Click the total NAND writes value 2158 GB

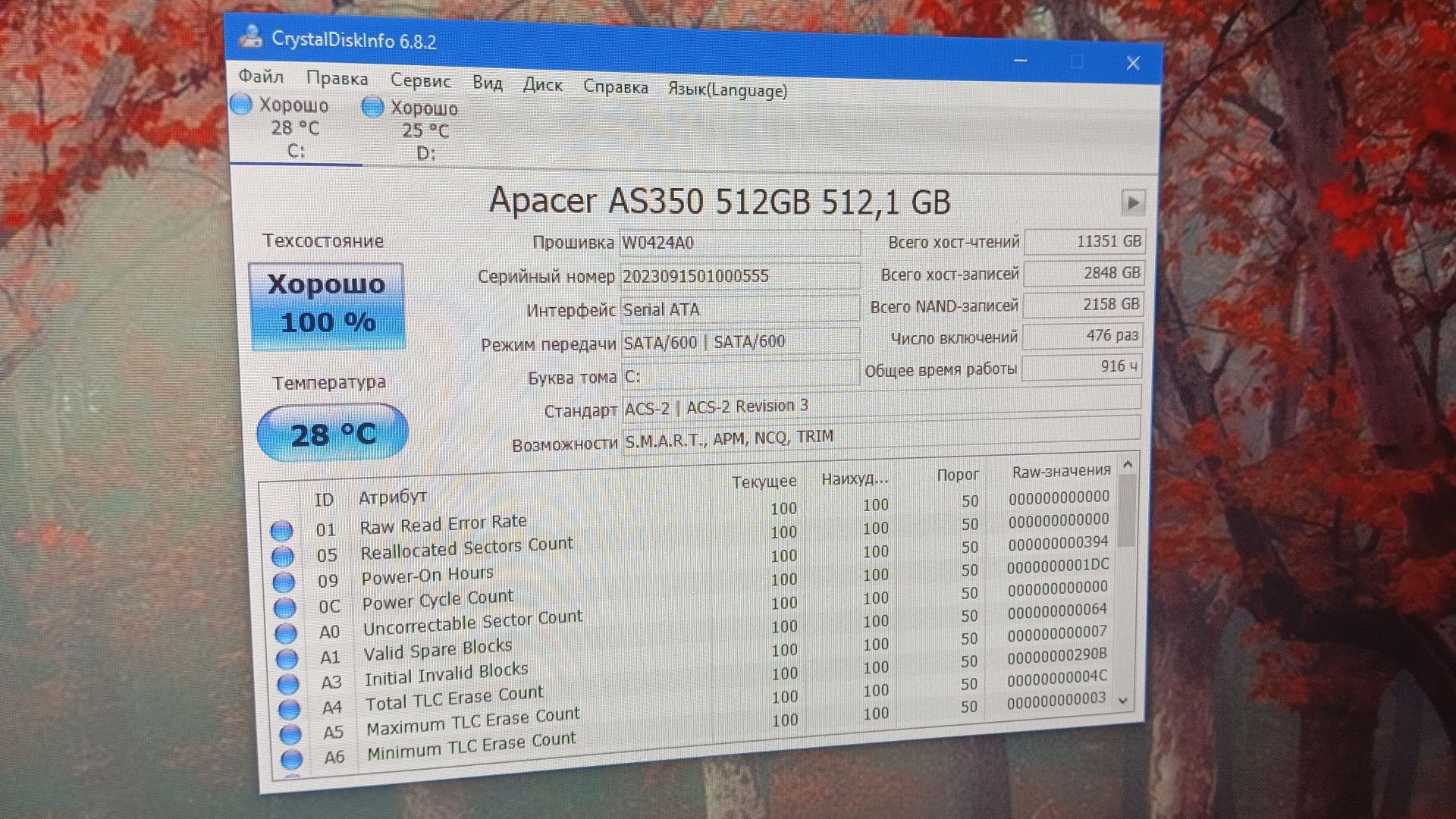(1083, 304)
